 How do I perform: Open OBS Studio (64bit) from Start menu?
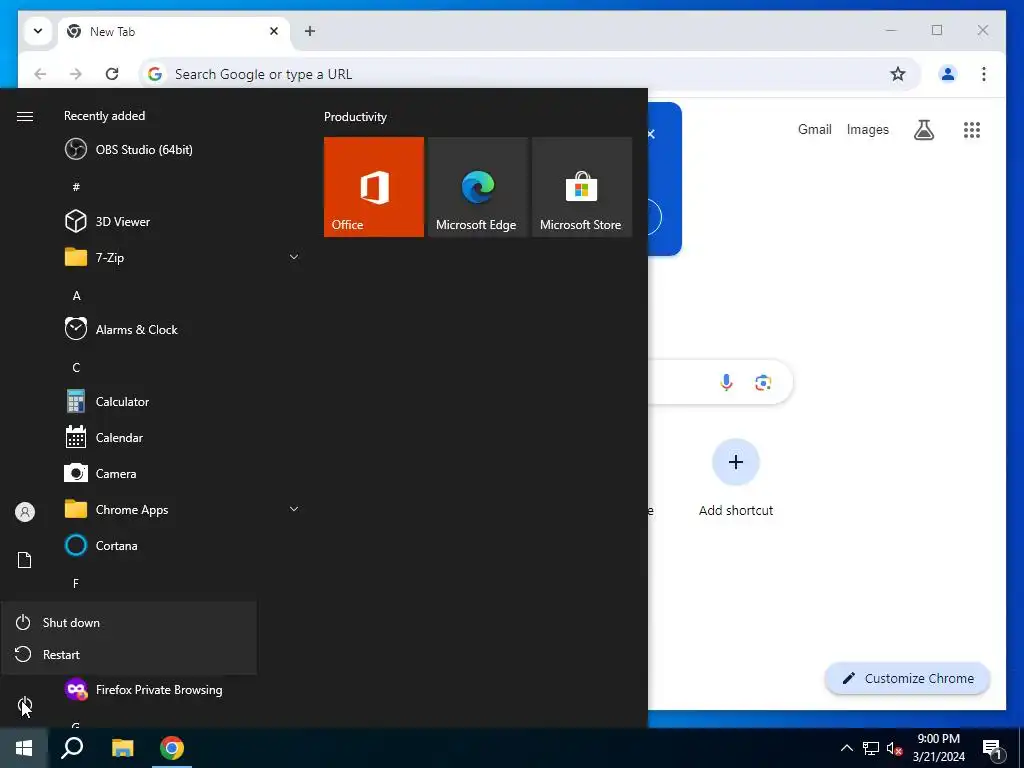[182, 150]
